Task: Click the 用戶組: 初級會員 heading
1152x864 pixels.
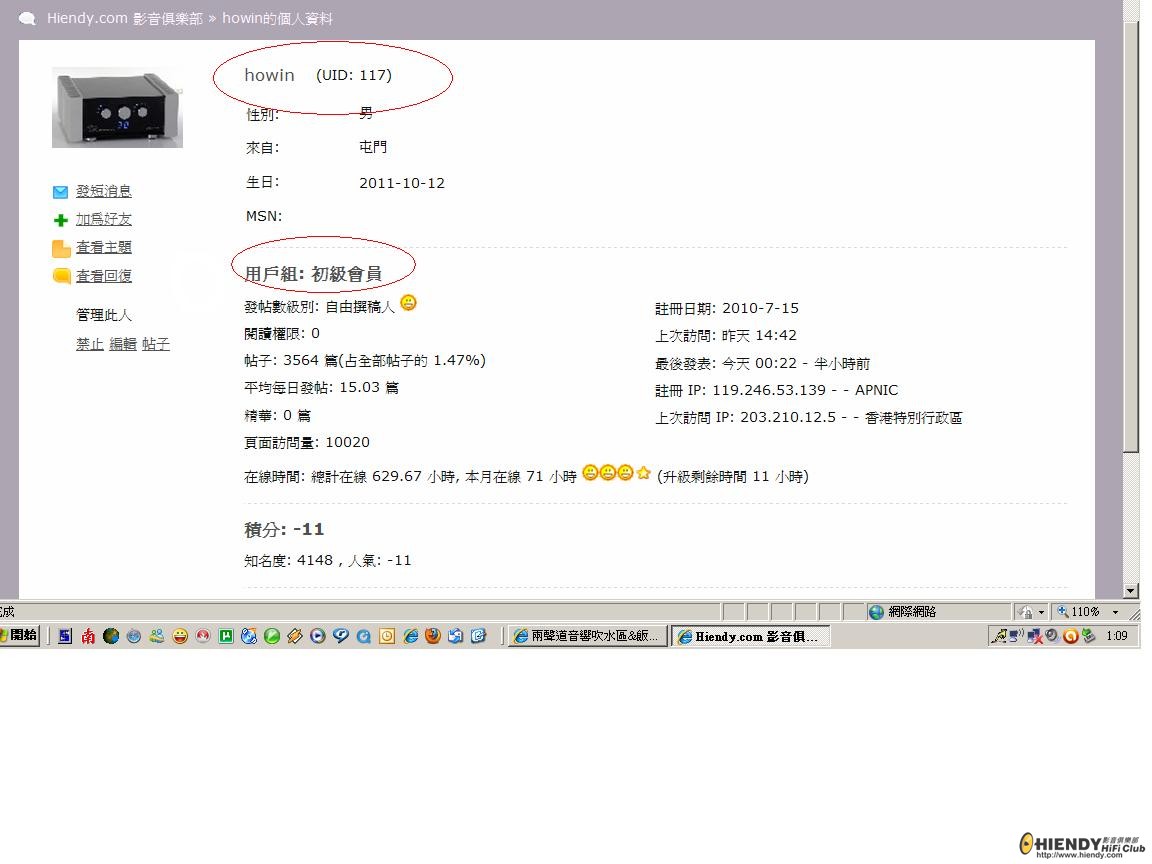Action: [x=313, y=274]
